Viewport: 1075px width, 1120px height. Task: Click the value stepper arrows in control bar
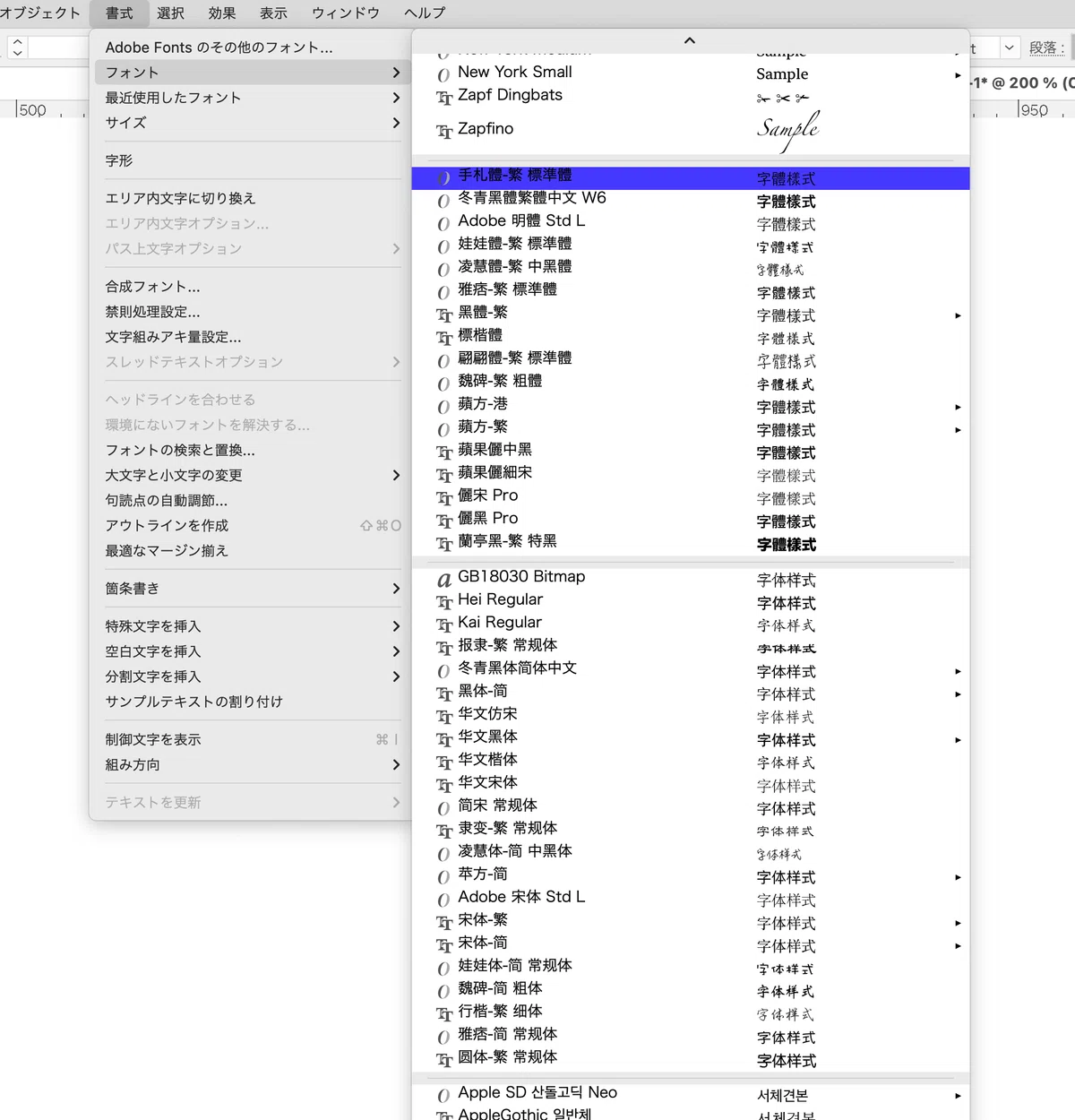[17, 47]
